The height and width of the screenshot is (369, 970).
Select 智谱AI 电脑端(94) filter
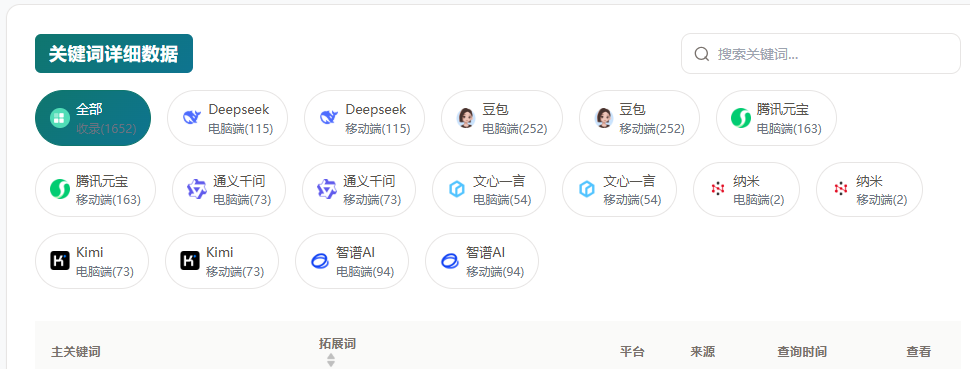click(352, 261)
